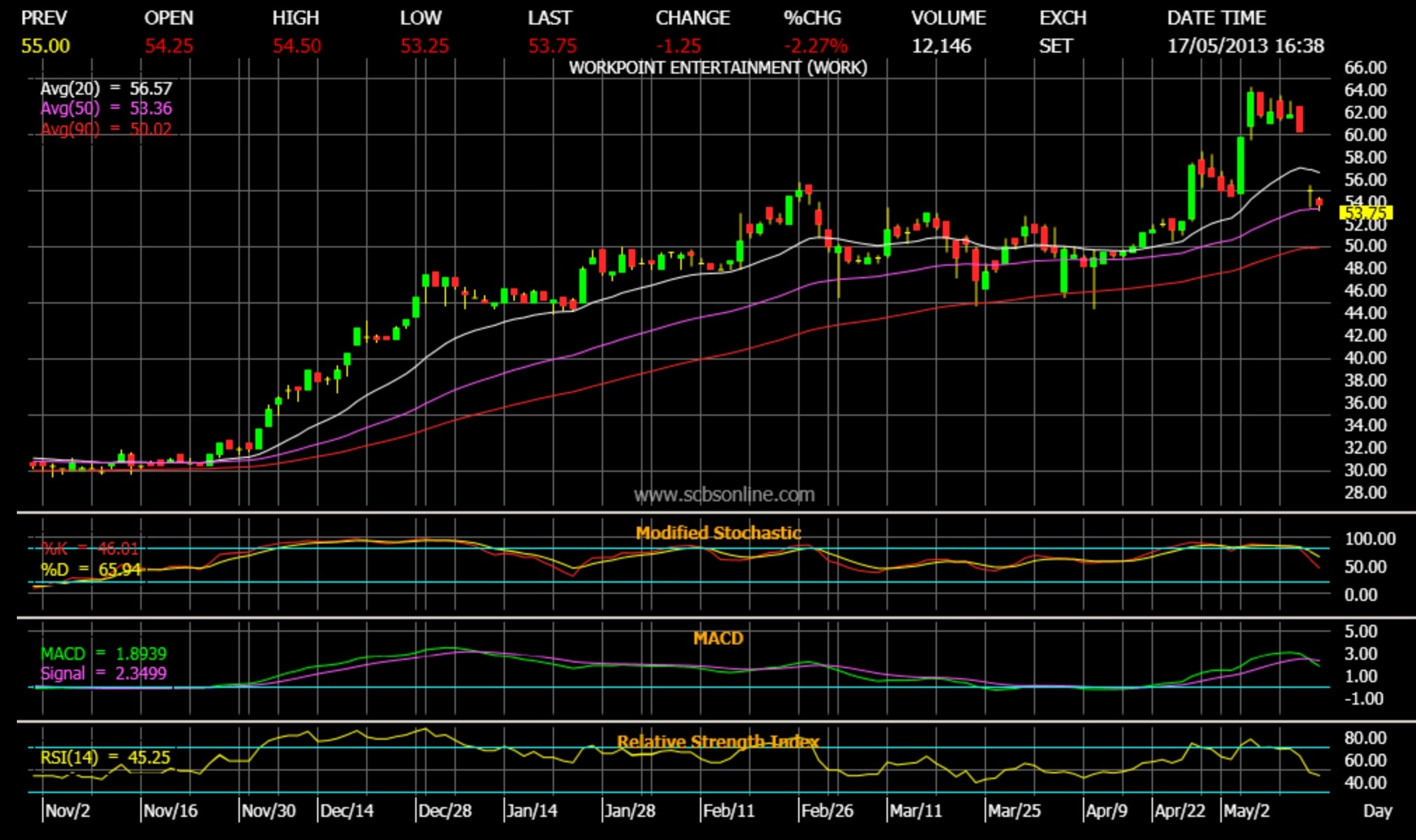The image size is (1416, 840).
Task: Click the MACD = 1.8939 reading
Action: point(104,654)
